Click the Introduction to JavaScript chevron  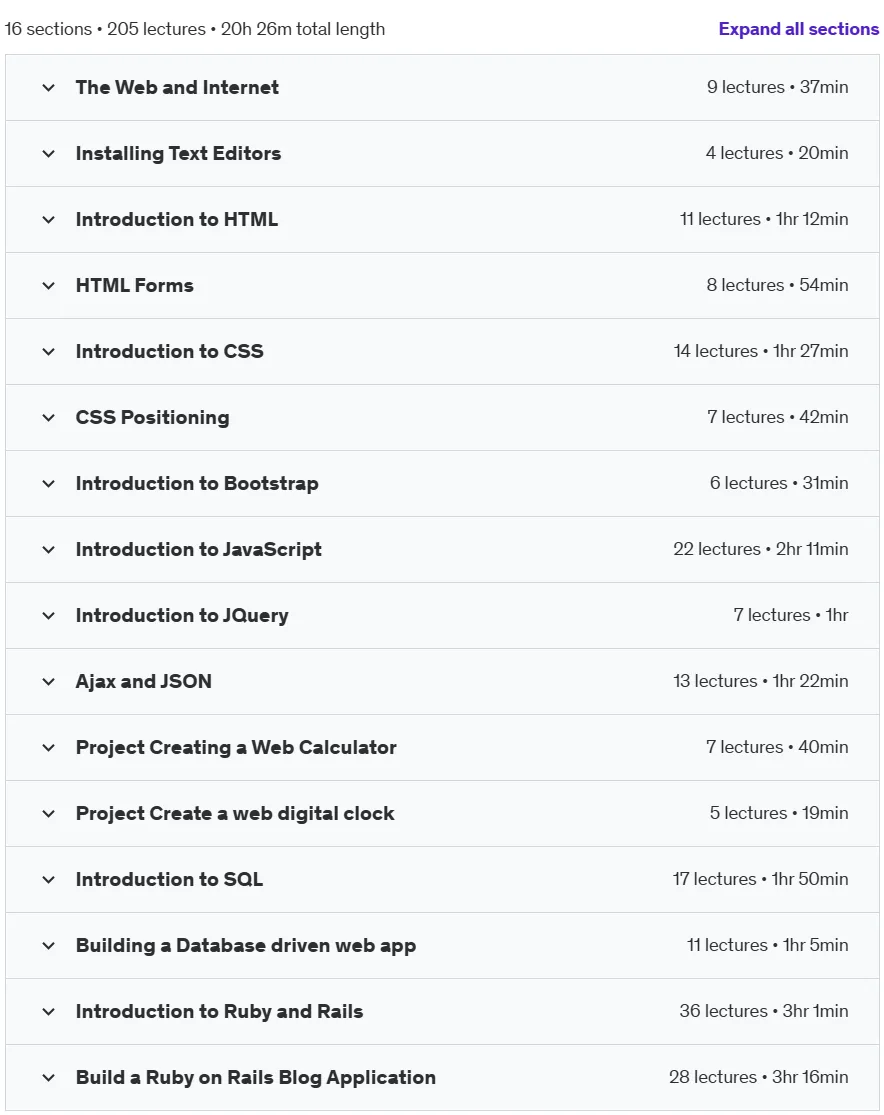(x=48, y=550)
